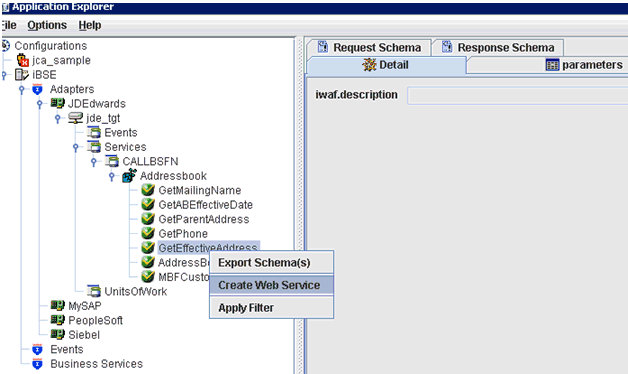Click the MySAP adapter icon

[x=57, y=306]
